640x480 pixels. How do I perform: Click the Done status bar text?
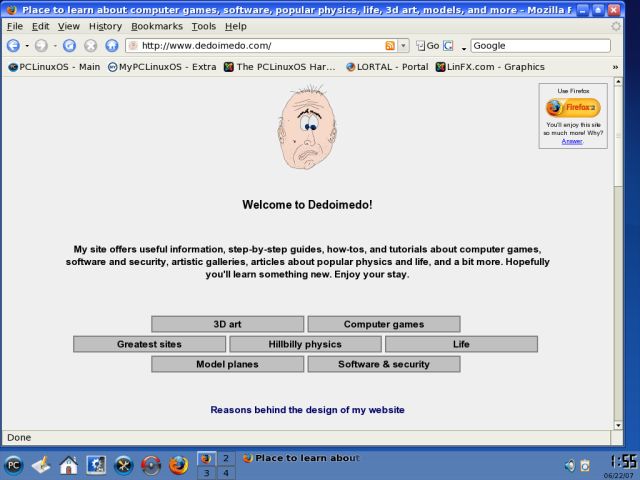tap(19, 438)
